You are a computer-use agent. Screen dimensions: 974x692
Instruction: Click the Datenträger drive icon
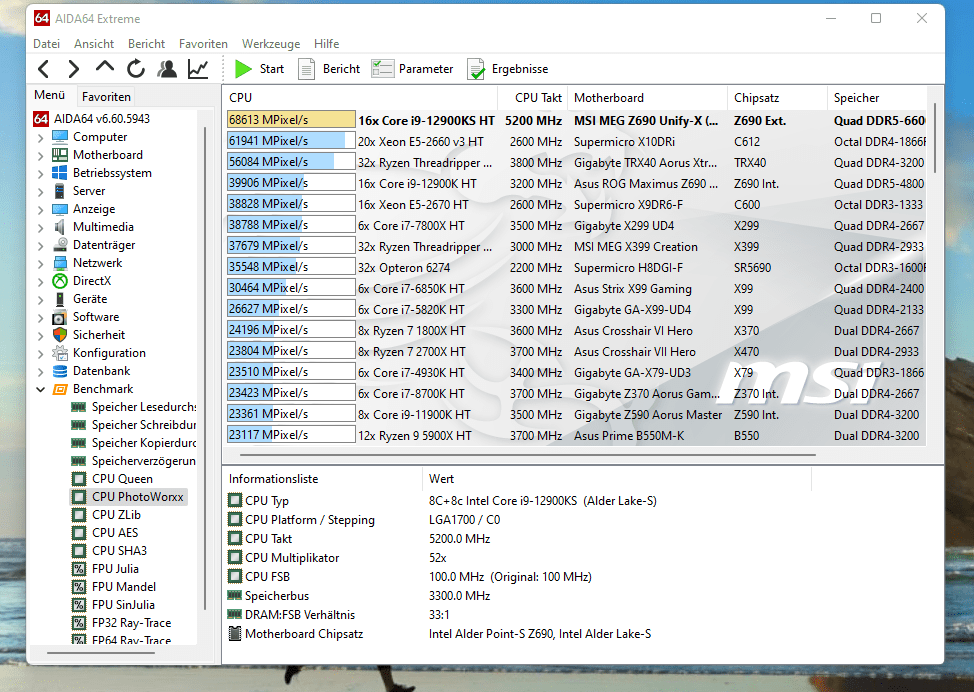click(60, 245)
